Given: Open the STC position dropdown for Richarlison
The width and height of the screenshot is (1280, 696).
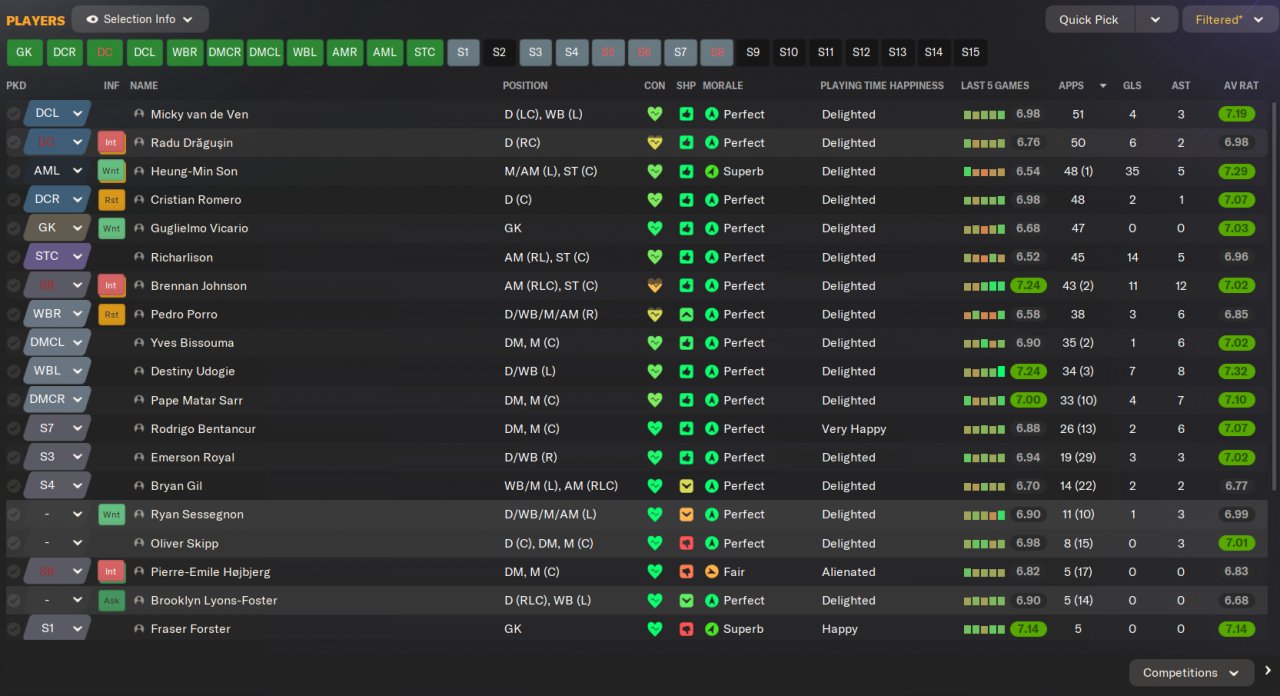Looking at the screenshot, I should [x=57, y=257].
